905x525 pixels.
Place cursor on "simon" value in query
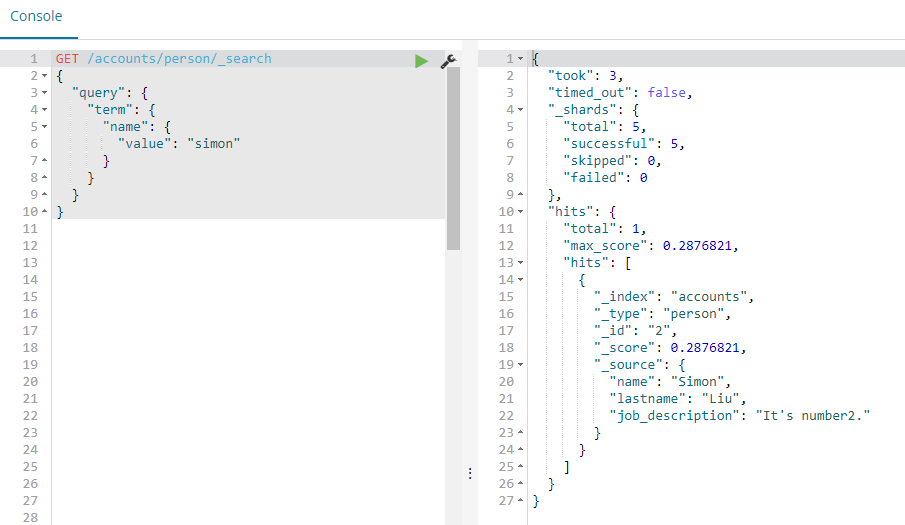pos(214,144)
